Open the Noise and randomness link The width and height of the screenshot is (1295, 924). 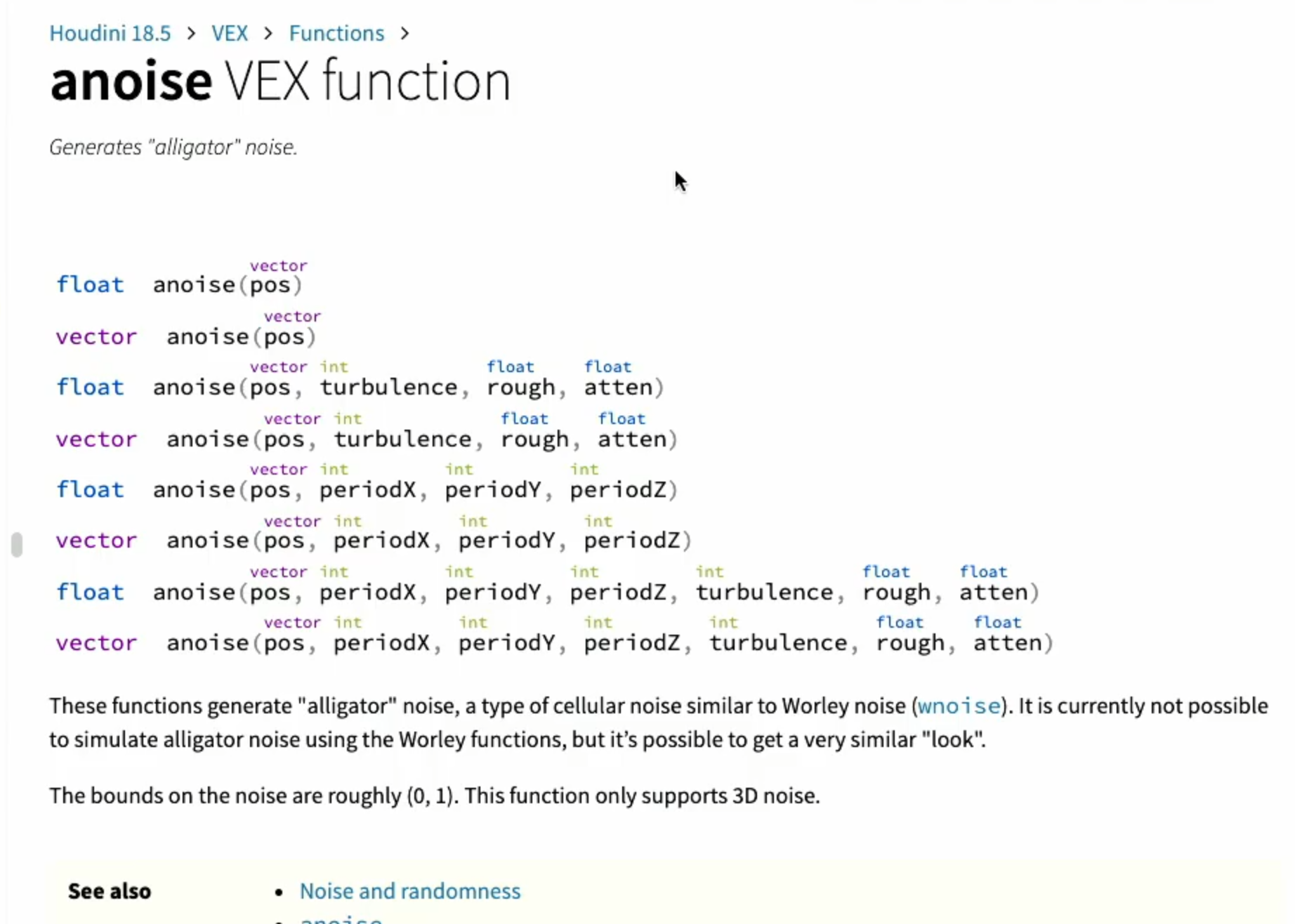click(410, 891)
